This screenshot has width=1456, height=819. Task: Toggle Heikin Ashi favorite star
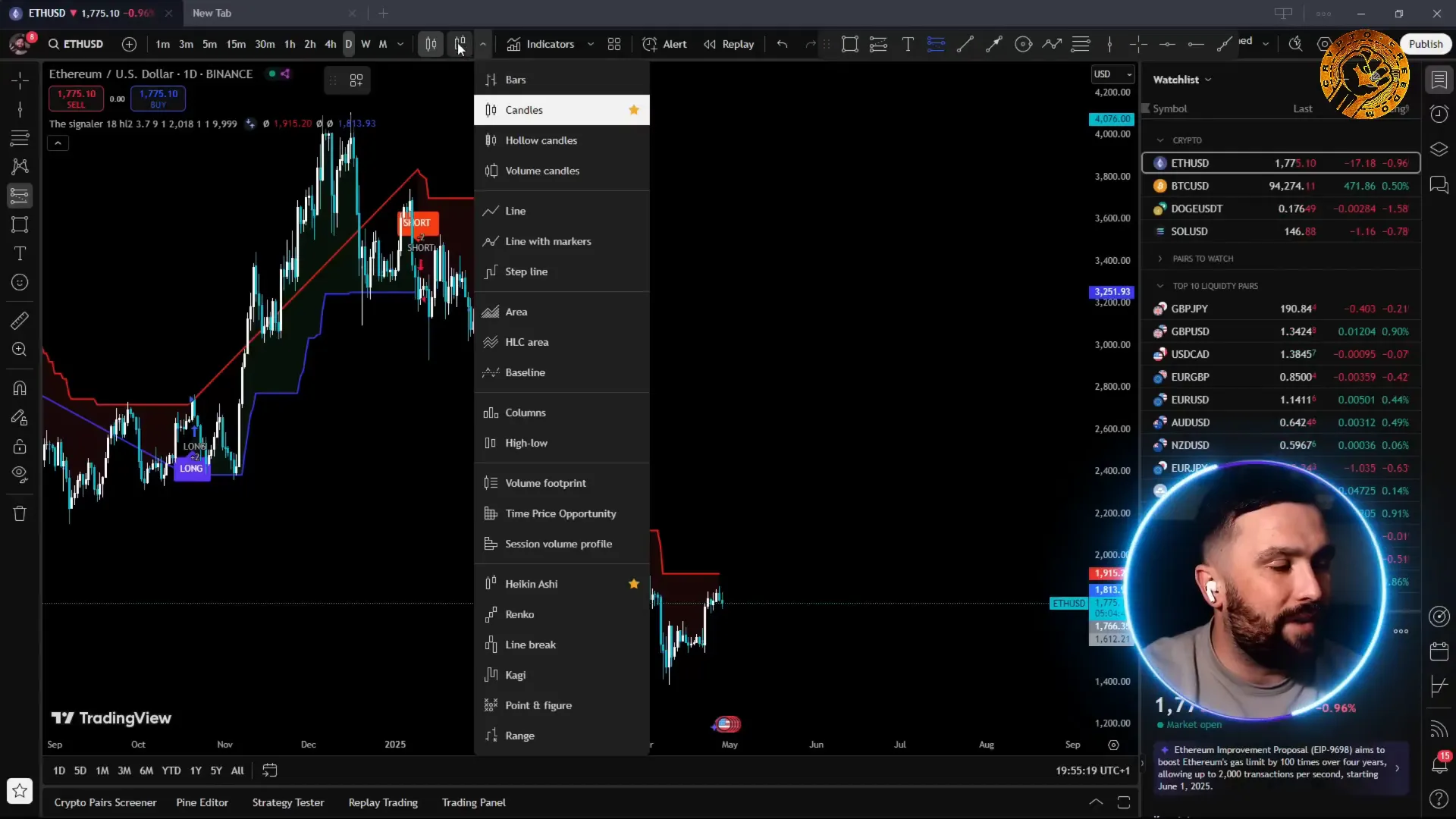(634, 584)
